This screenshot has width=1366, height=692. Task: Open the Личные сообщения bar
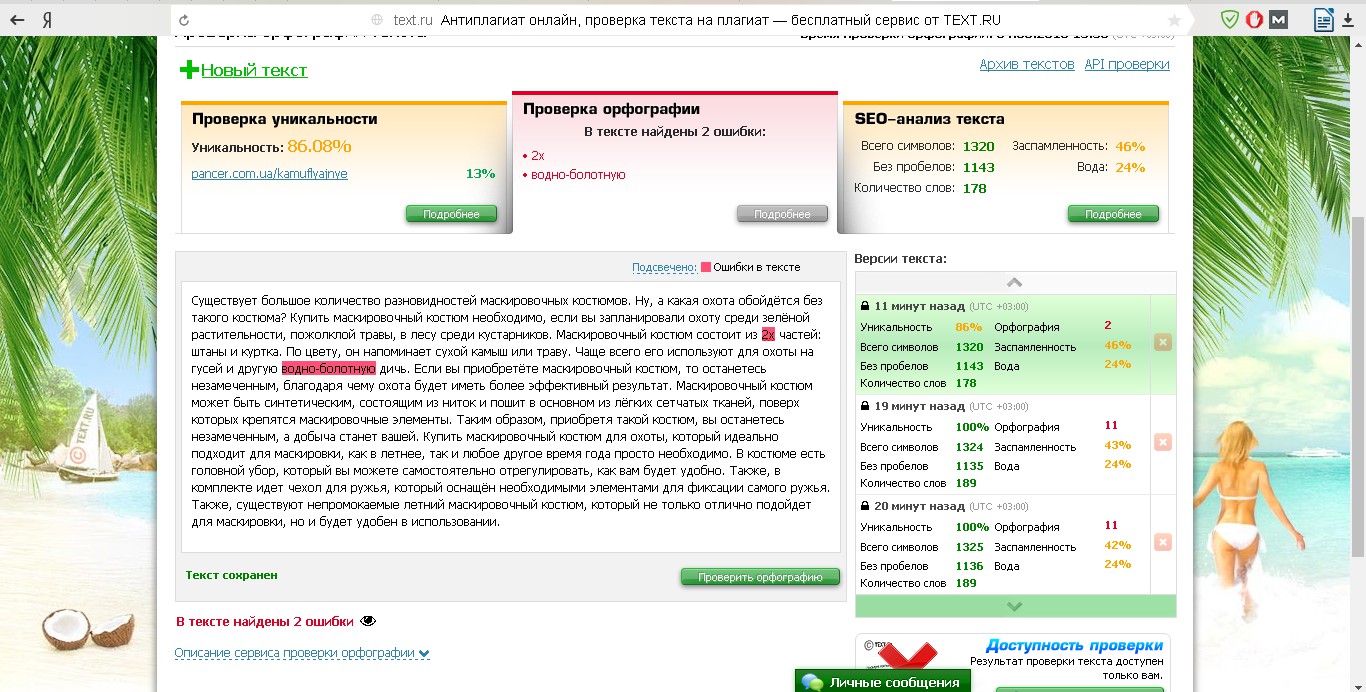883,682
